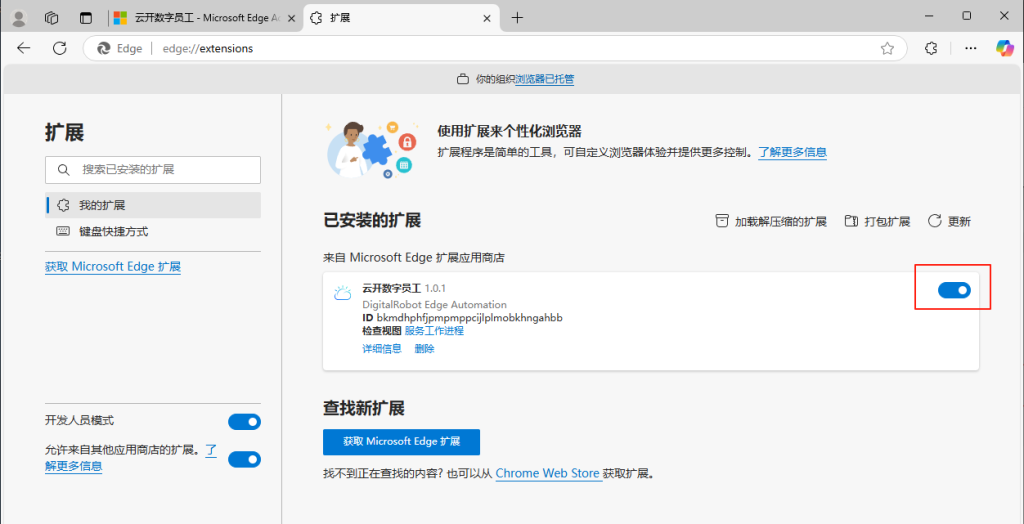Select 我的扩展 in sidebar

pos(153,205)
